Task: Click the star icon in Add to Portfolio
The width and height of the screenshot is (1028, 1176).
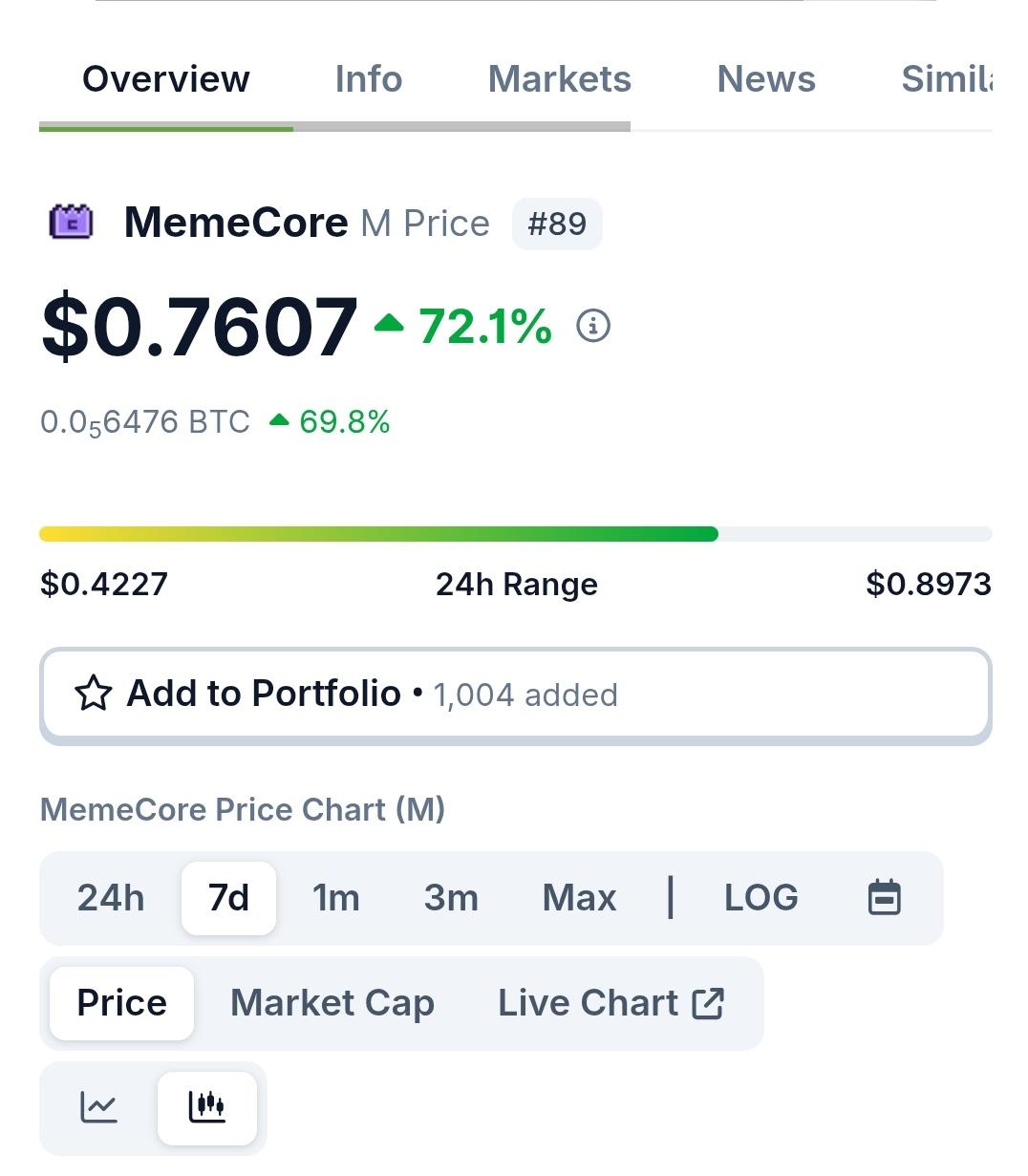Action: 94,694
